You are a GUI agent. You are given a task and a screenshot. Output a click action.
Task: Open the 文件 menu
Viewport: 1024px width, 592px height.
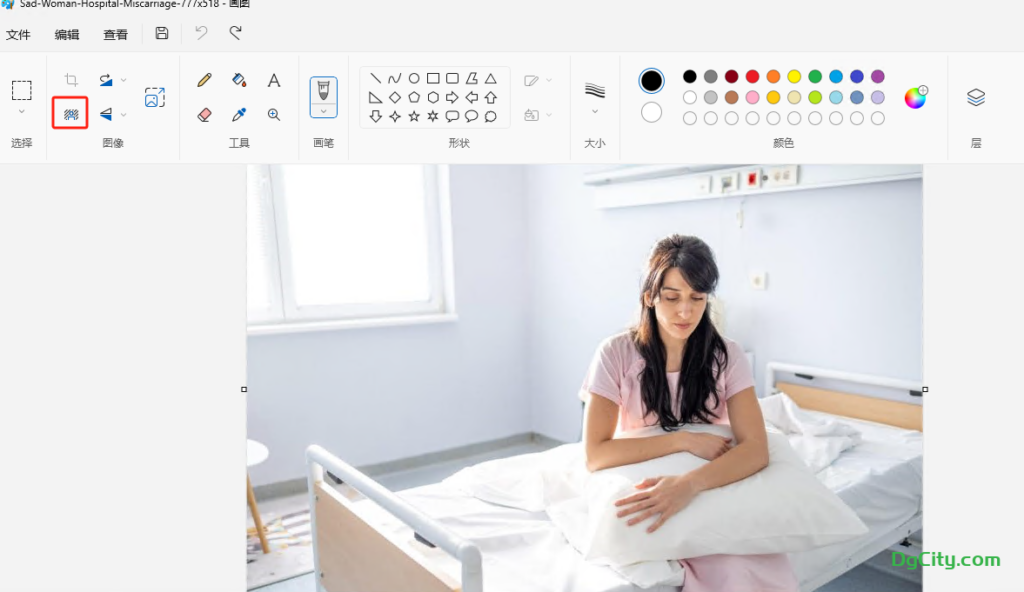(x=18, y=34)
